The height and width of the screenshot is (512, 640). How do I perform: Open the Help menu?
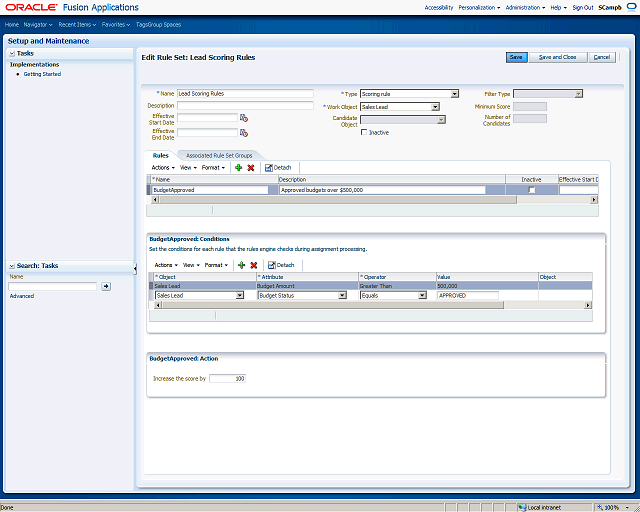[x=558, y=7]
